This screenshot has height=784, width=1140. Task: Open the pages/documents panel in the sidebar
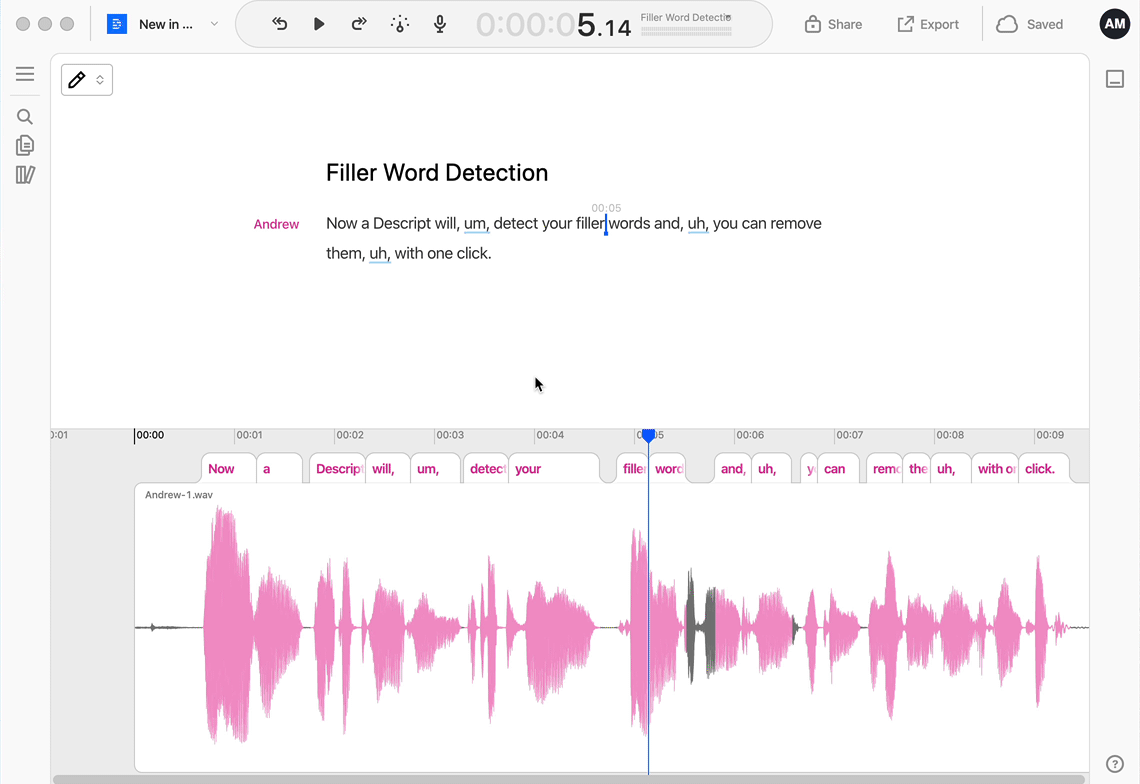click(25, 145)
